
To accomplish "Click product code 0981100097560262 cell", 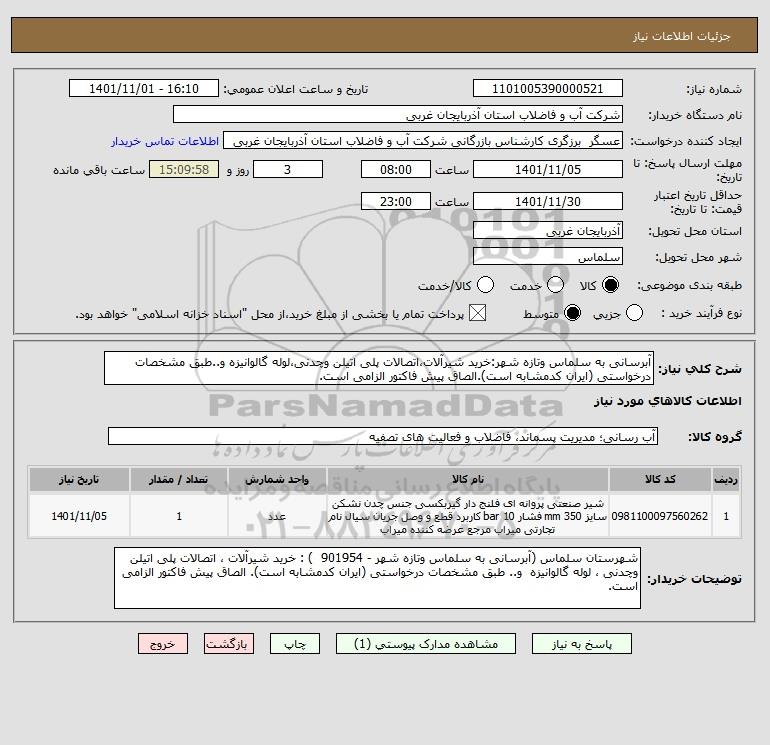I will tap(660, 516).
